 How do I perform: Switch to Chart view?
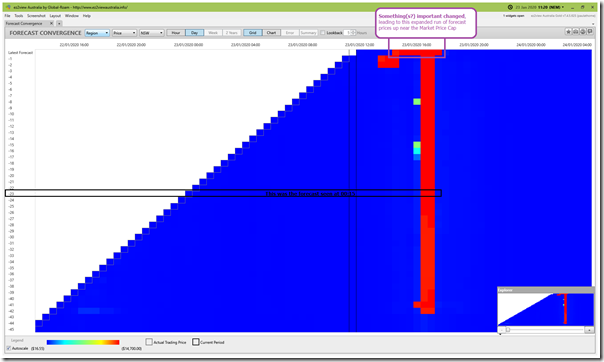(271, 33)
